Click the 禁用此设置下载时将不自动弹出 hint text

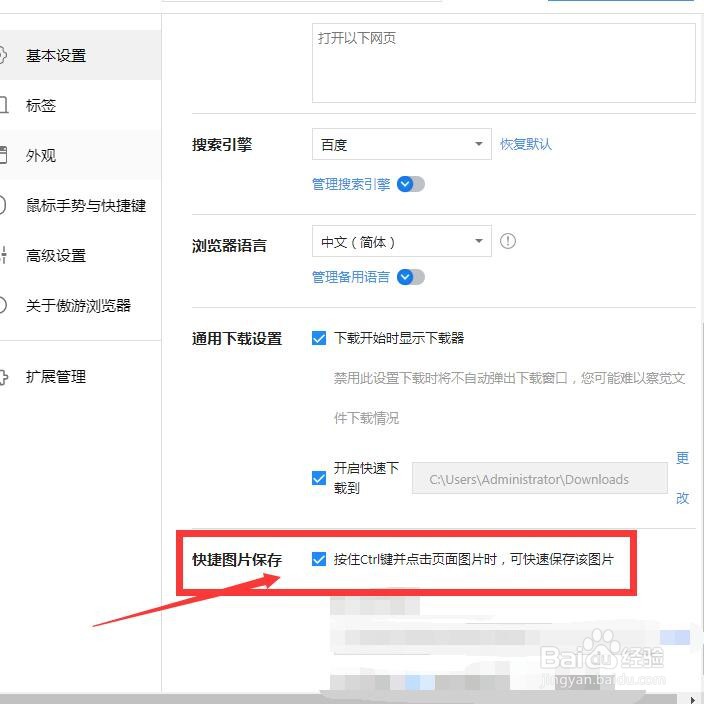510,398
